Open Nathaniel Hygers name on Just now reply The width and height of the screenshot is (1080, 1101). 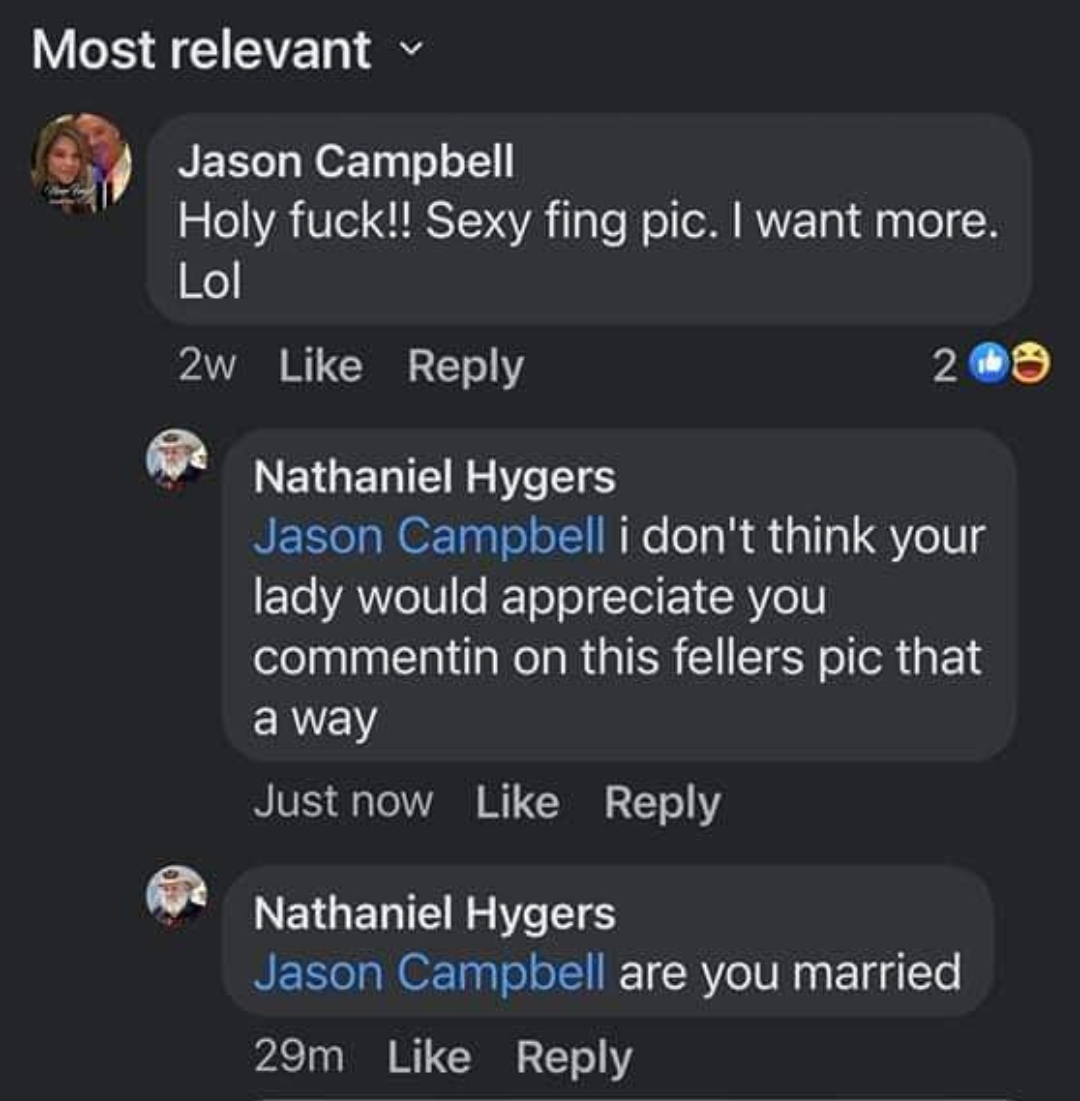(435, 477)
